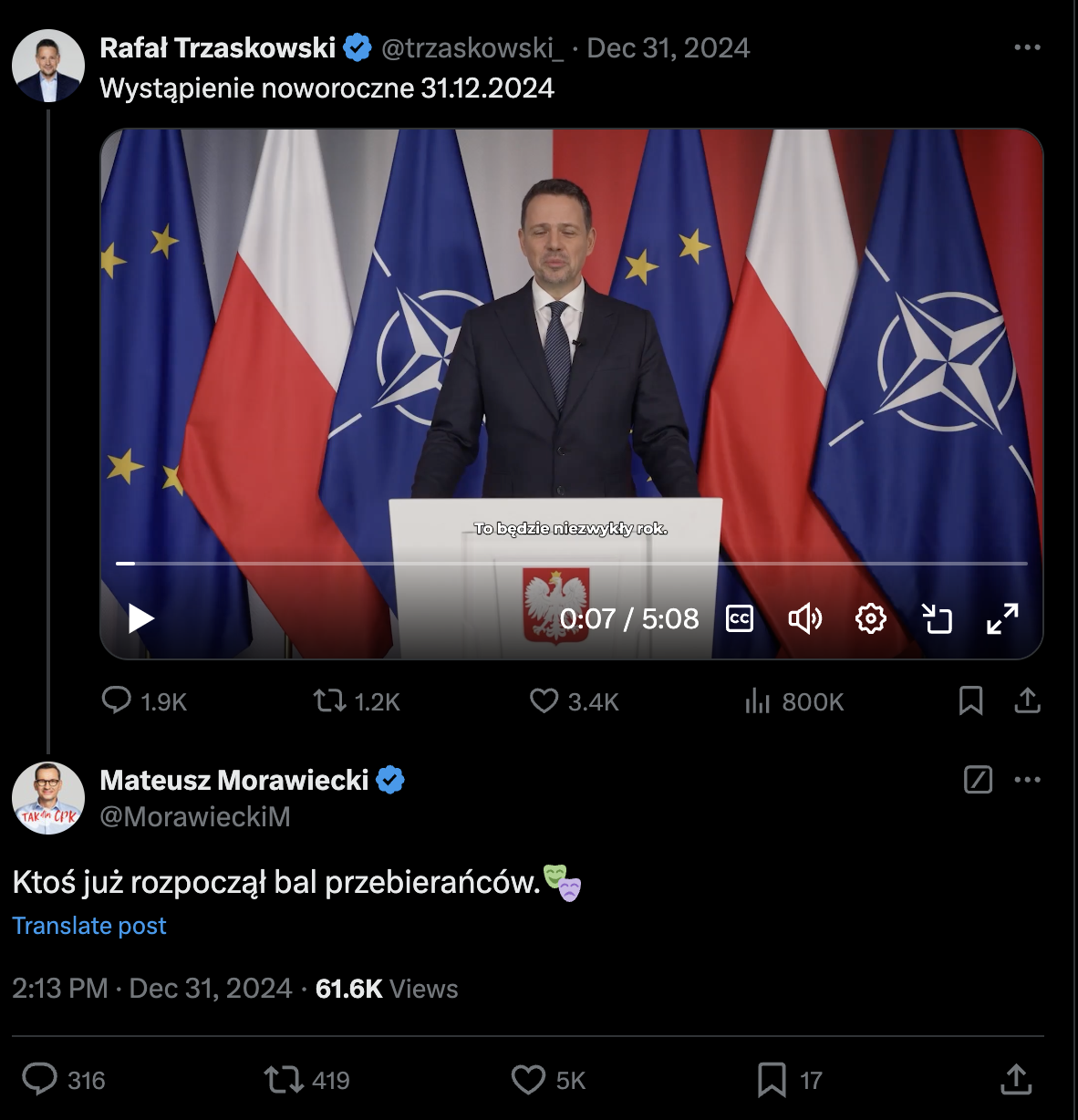The width and height of the screenshot is (1078, 1120).
Task: Repost Trzaskowski's post with 1.2K reposts
Action: [x=357, y=700]
